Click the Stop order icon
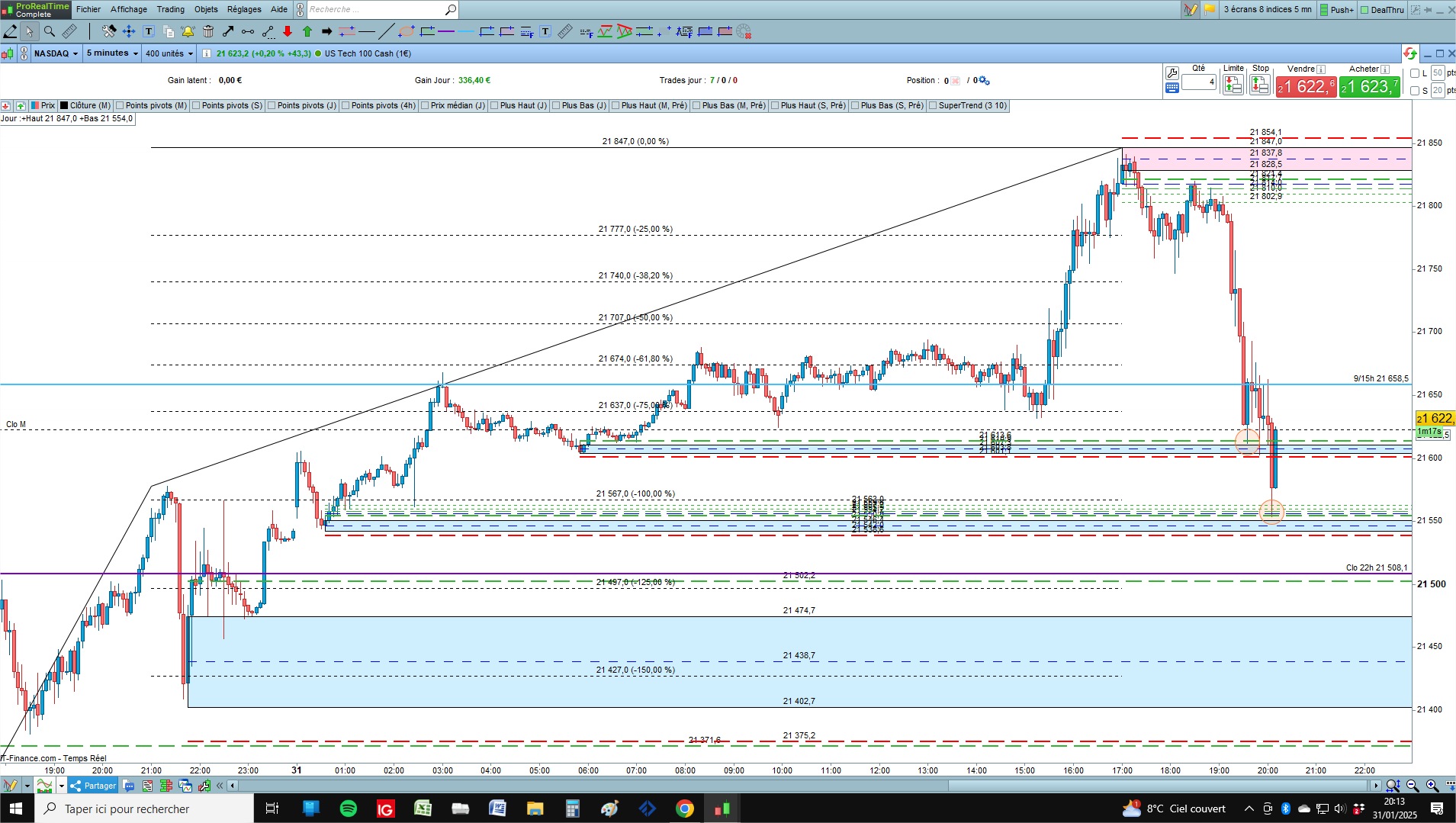 pos(1260,84)
